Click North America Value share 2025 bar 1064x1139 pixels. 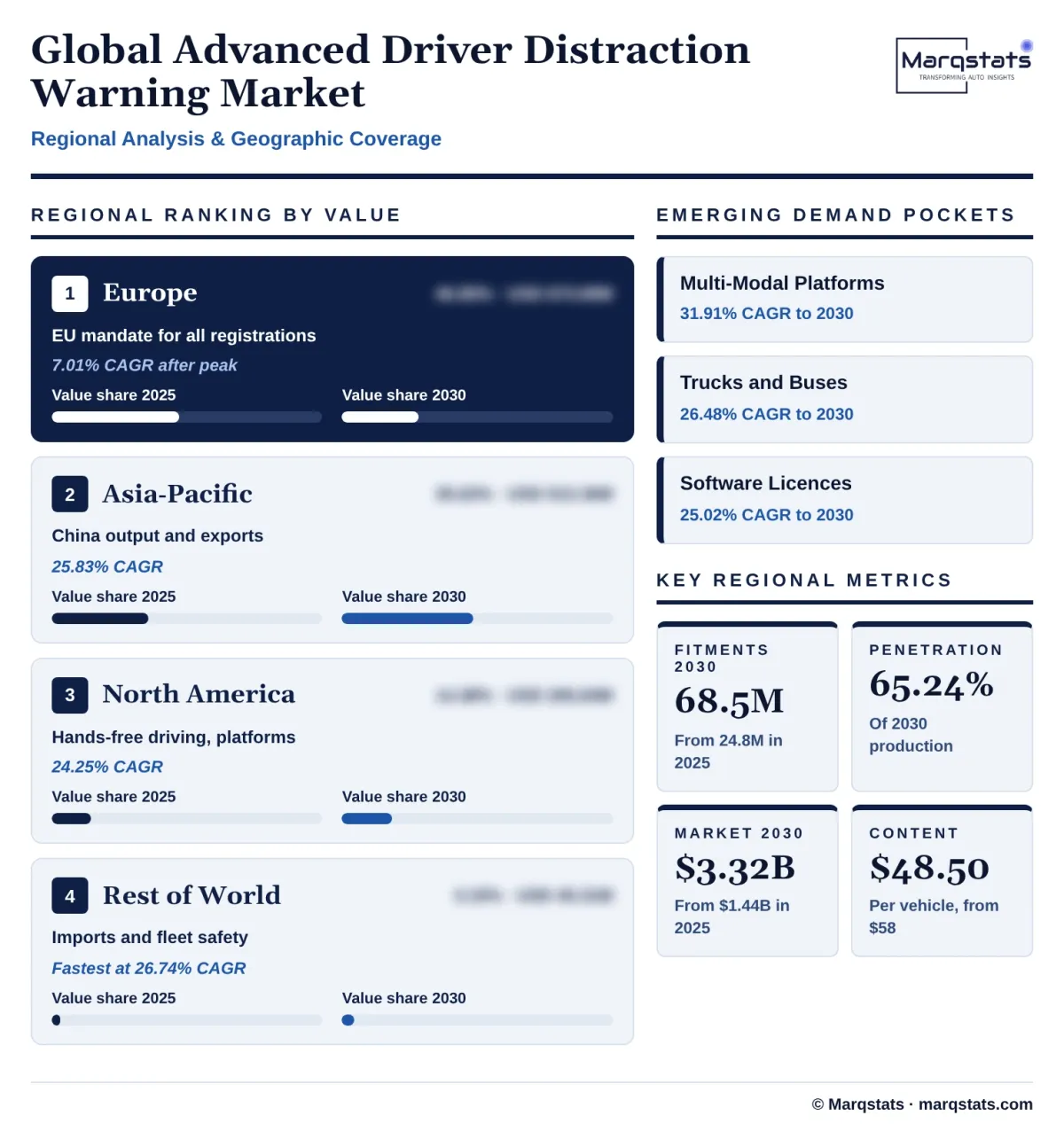tap(186, 819)
